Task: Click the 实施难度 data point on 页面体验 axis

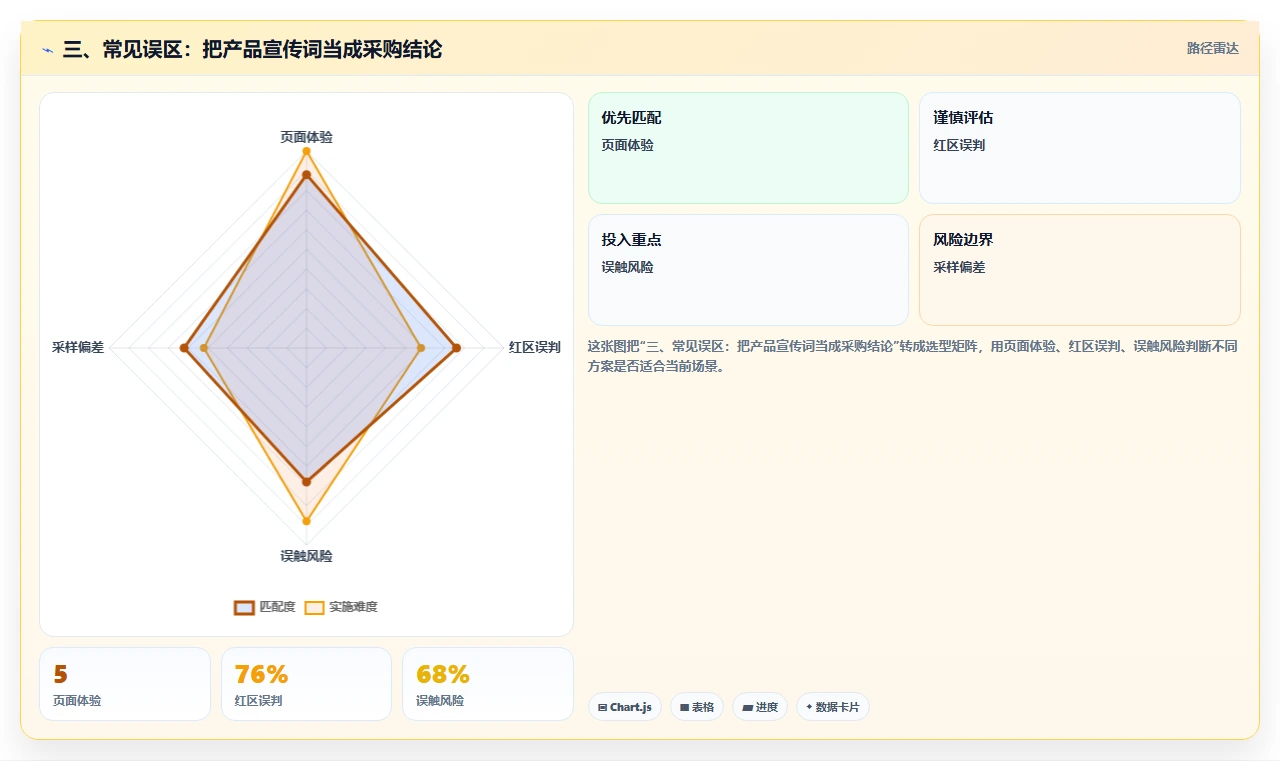Action: pos(306,151)
